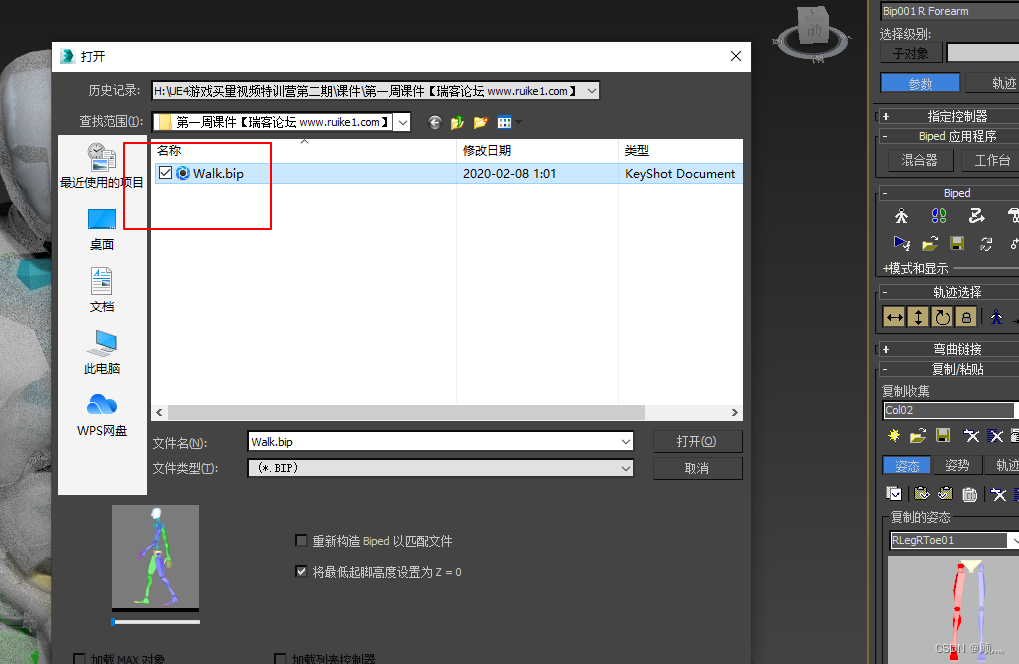Create new collection with star icon
The height and width of the screenshot is (664, 1019).
pos(894,435)
